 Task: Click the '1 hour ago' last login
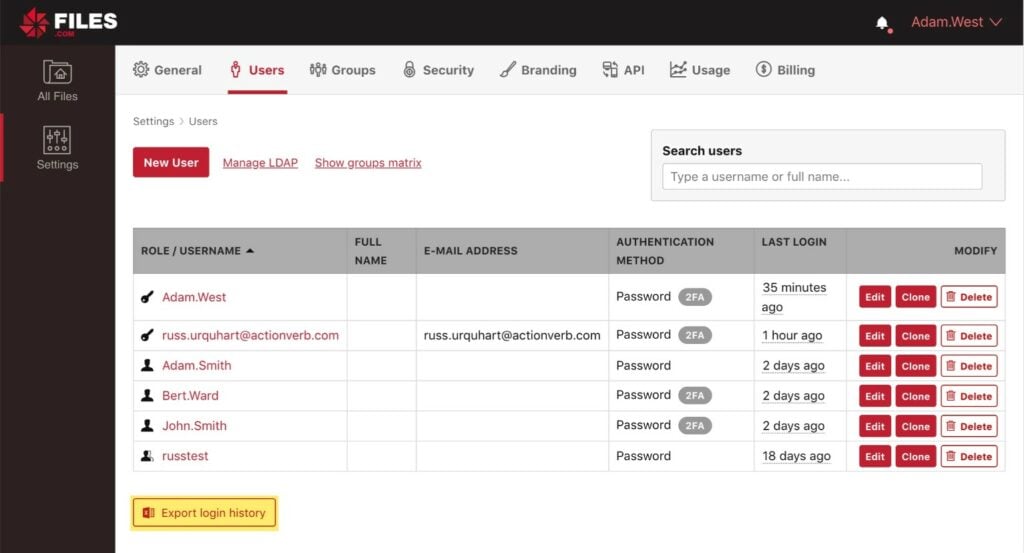pos(792,336)
